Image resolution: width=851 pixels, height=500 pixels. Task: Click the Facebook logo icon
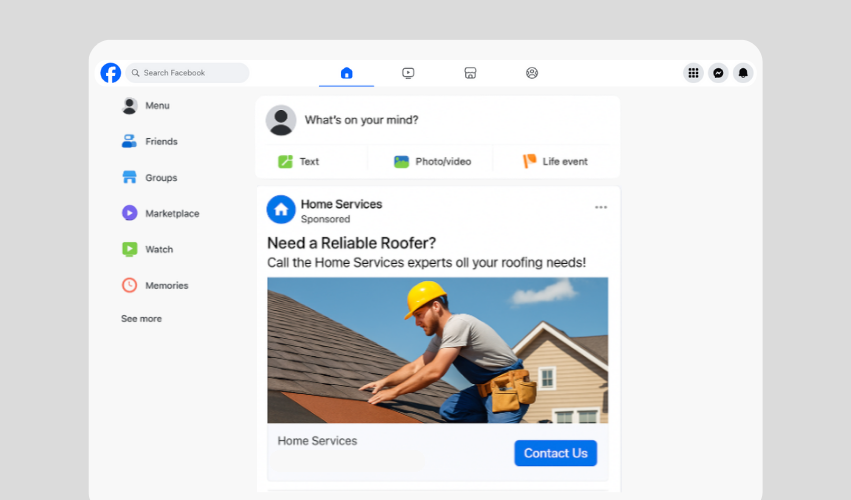110,73
